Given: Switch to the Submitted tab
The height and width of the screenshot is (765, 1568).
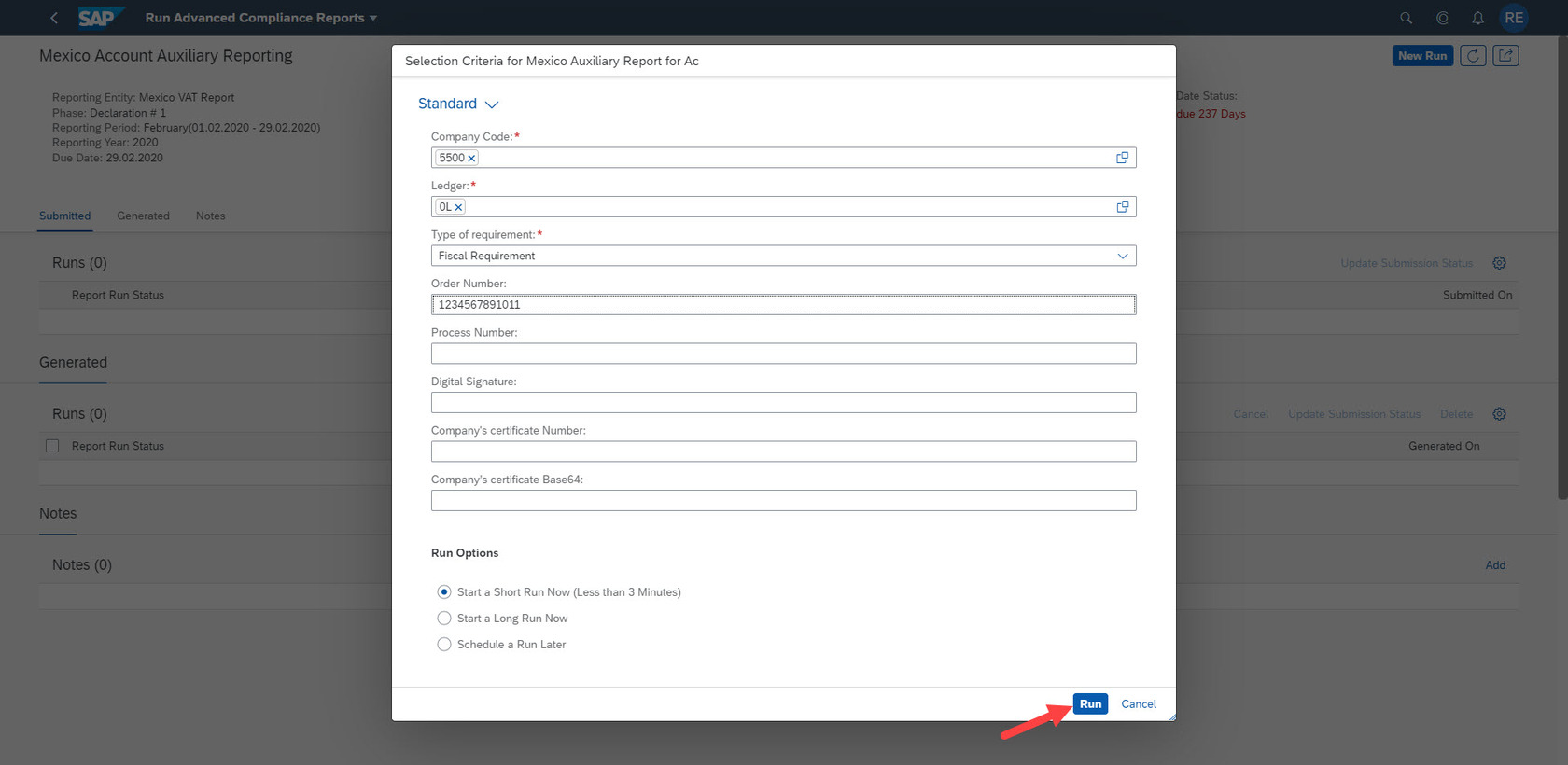Looking at the screenshot, I should (x=65, y=216).
